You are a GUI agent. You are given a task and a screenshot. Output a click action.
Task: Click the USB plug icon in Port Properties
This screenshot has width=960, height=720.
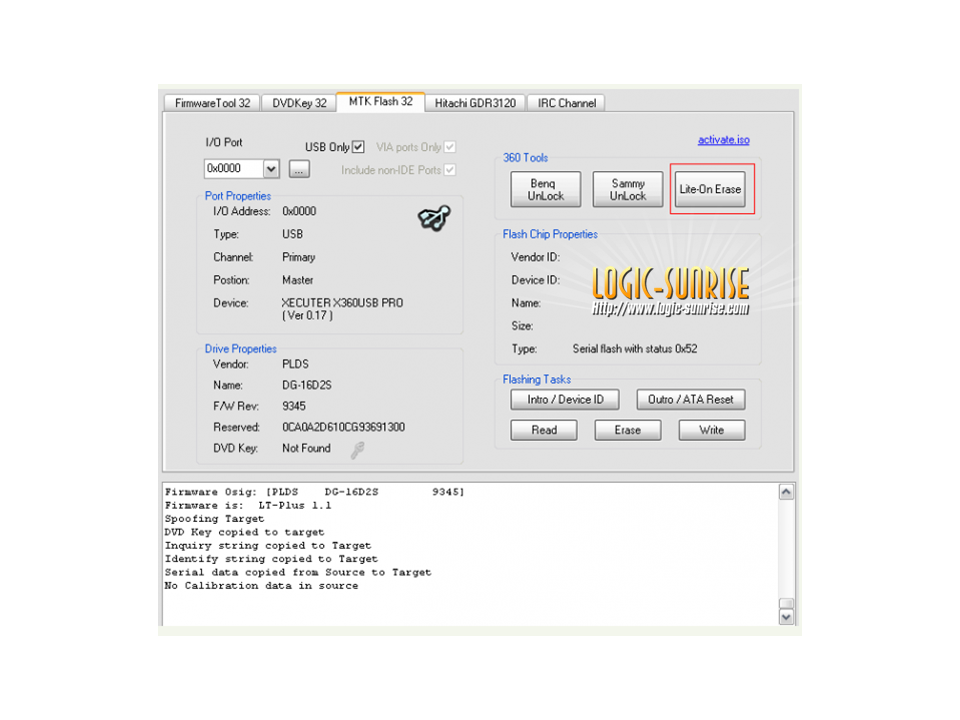coord(434,218)
